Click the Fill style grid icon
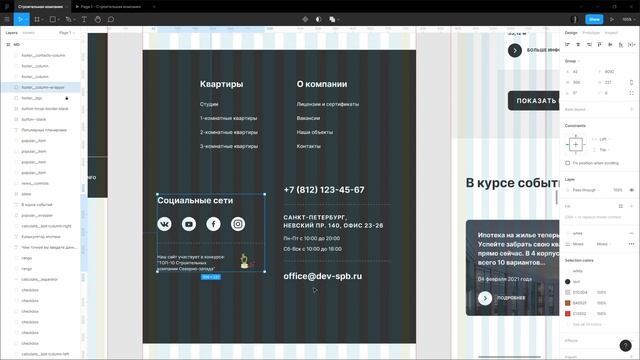640x360 pixels. [x=620, y=206]
